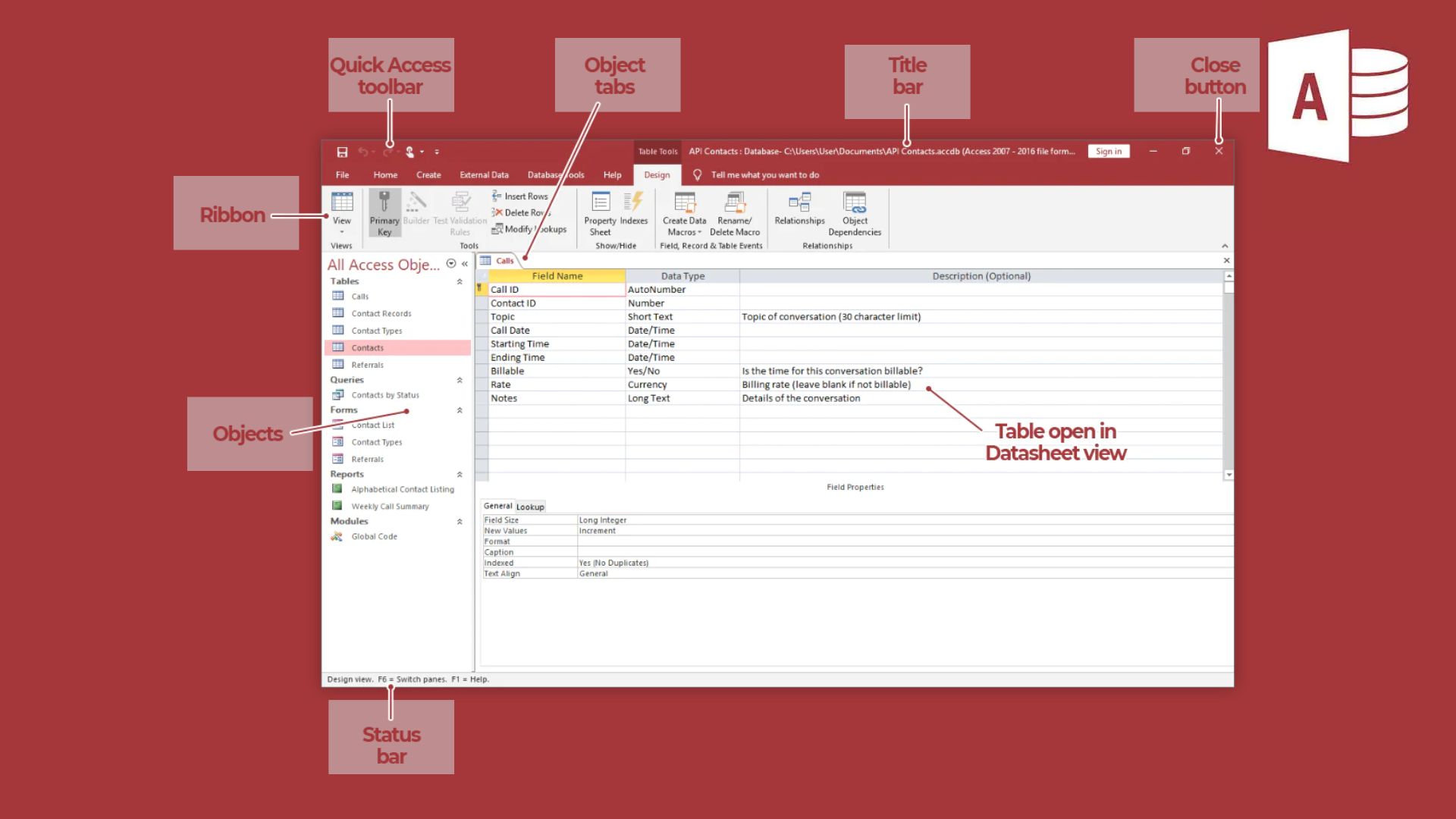1456x819 pixels.
Task: Click the touch/mouse mode icon
Action: click(x=409, y=152)
